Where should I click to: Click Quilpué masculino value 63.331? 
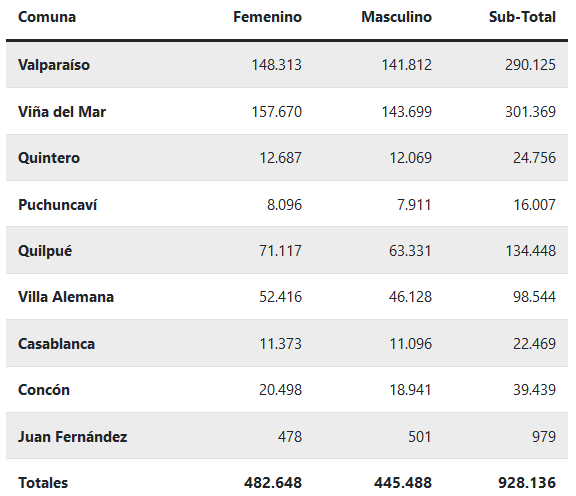pos(410,251)
